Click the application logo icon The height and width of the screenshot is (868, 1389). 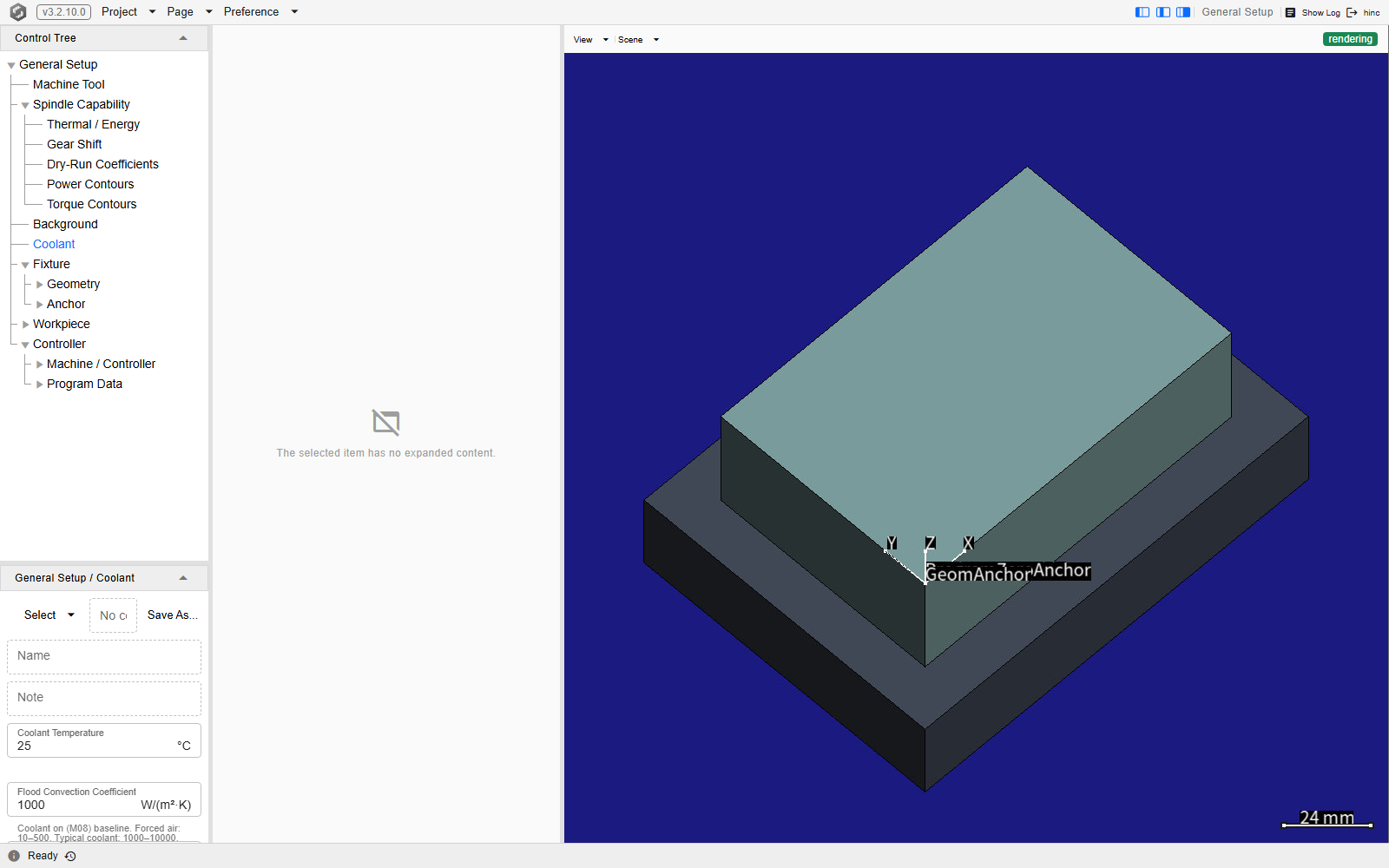point(17,12)
